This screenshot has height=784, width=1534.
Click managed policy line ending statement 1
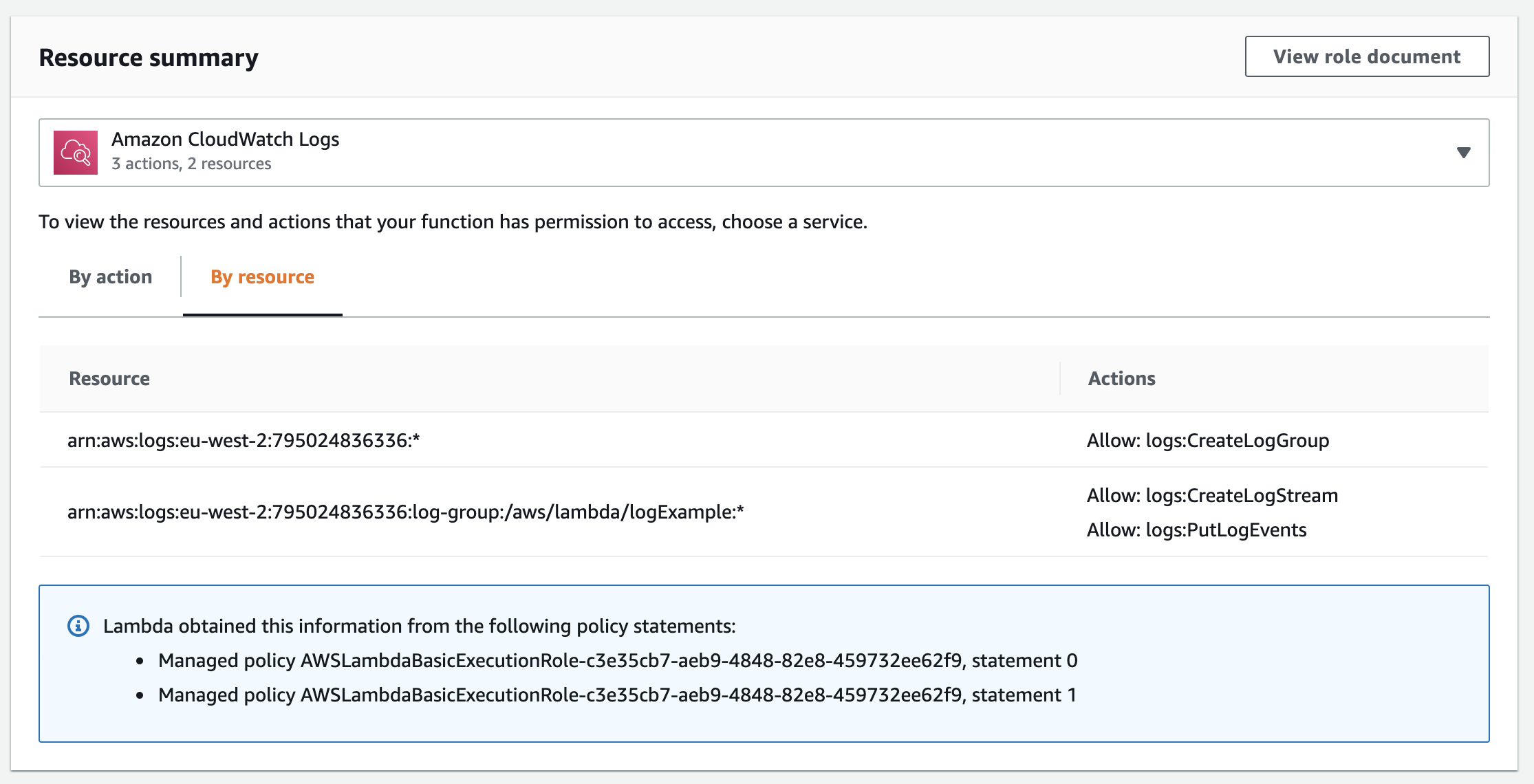(617, 695)
